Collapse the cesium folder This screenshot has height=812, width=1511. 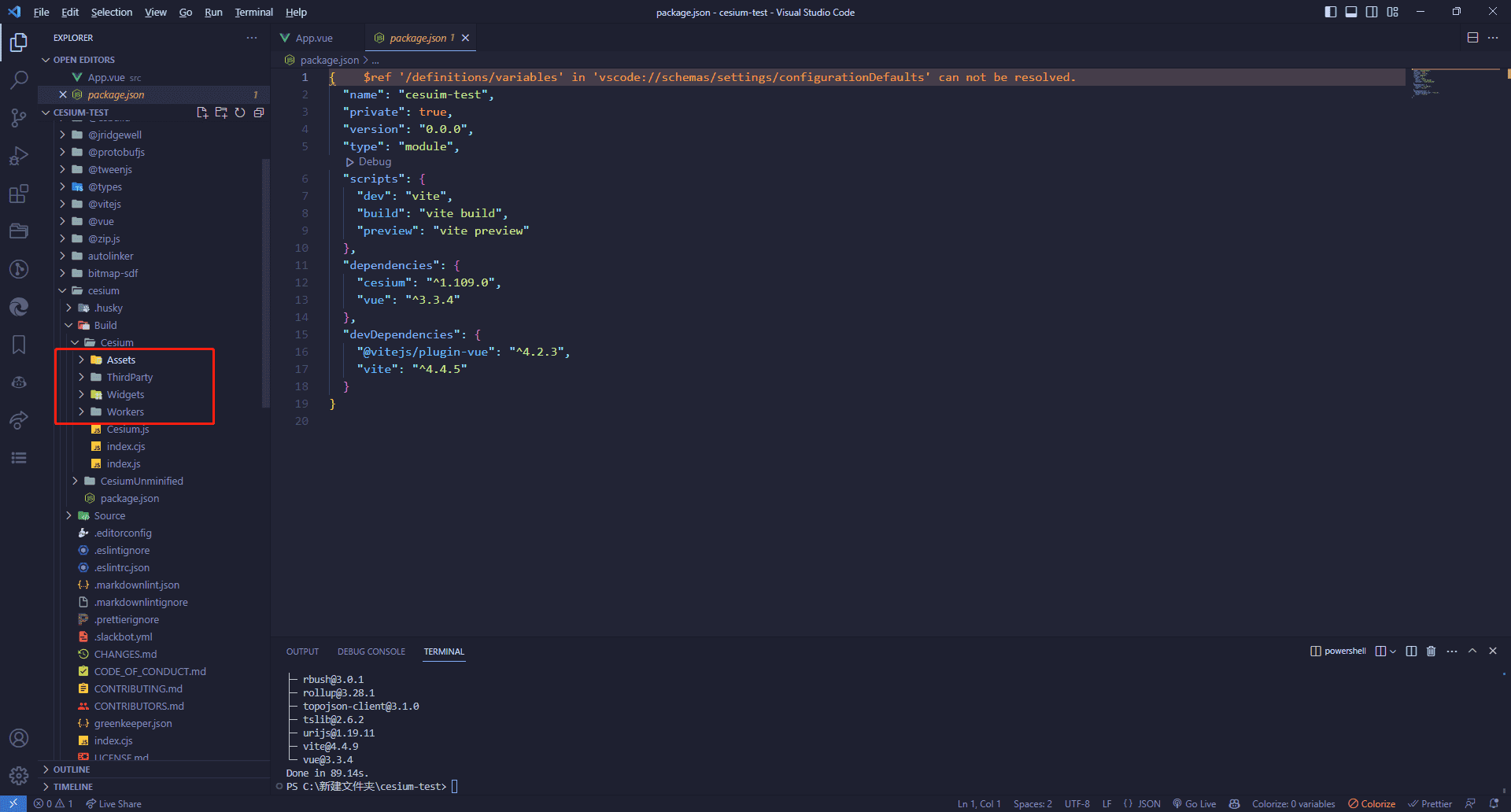pyautogui.click(x=103, y=290)
